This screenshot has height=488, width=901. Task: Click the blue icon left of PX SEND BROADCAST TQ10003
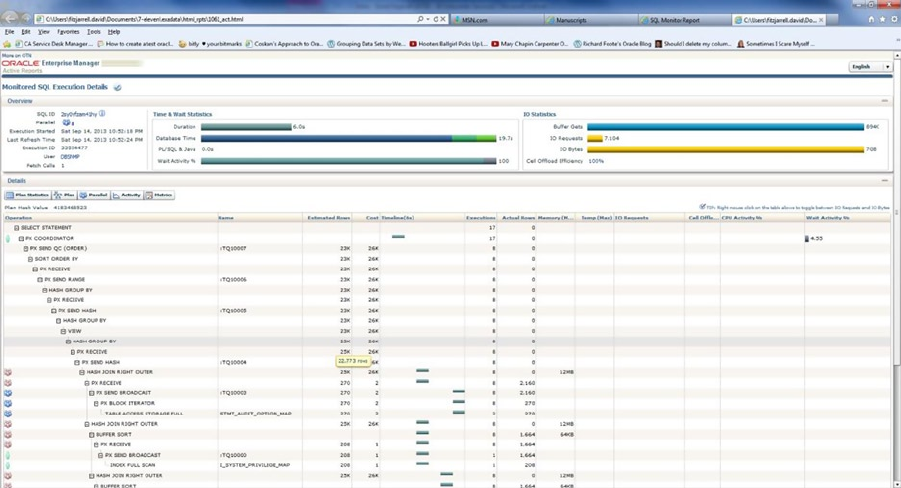tap(8, 393)
